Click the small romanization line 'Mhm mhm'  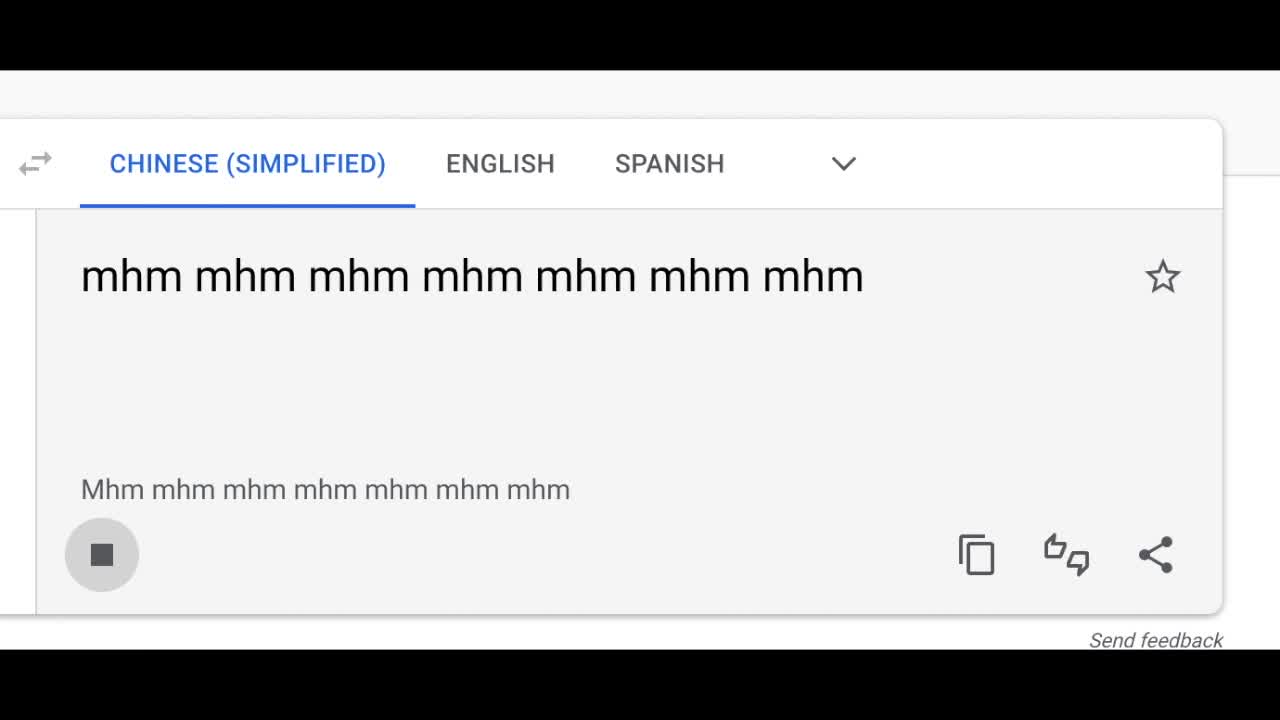(325, 490)
